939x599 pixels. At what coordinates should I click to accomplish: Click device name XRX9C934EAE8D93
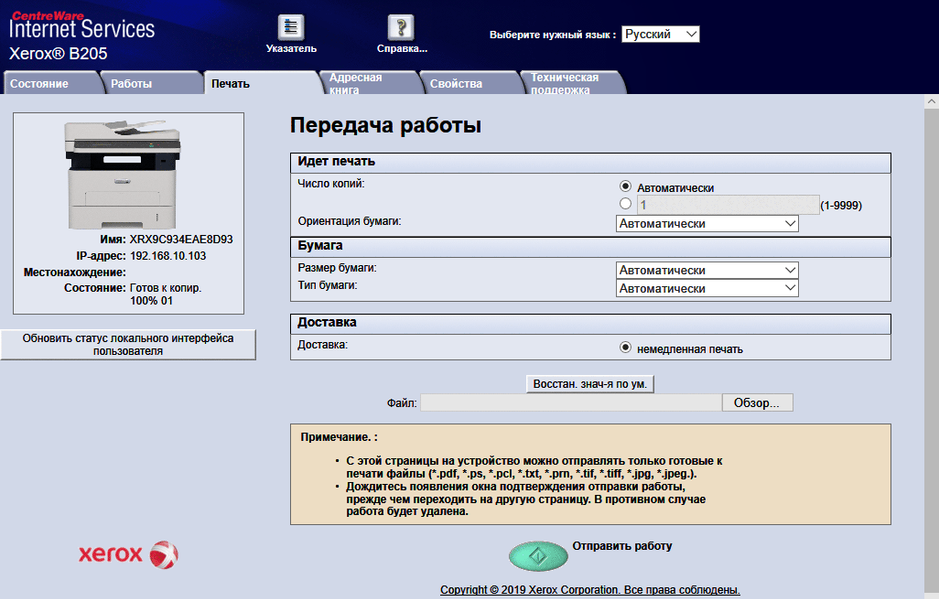click(181, 239)
